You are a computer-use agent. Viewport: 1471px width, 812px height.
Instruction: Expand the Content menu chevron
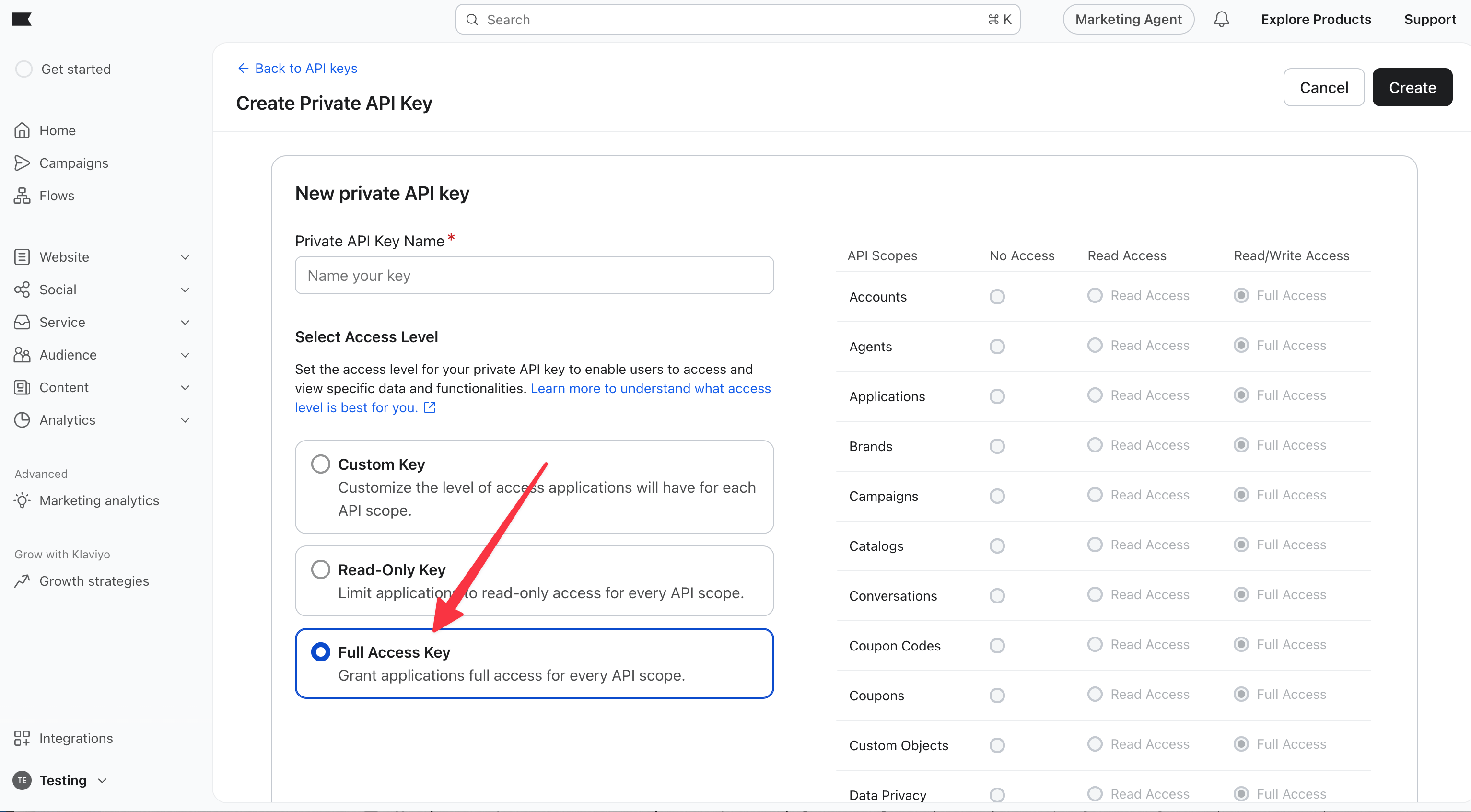click(x=185, y=387)
